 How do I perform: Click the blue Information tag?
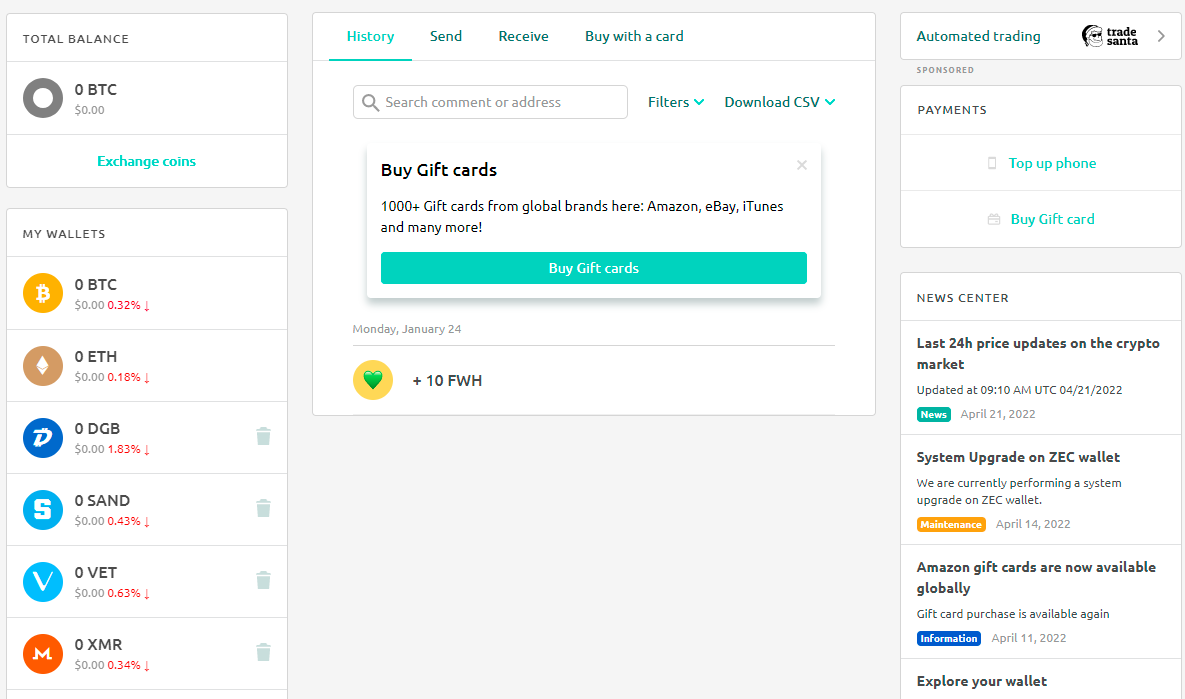(x=948, y=639)
